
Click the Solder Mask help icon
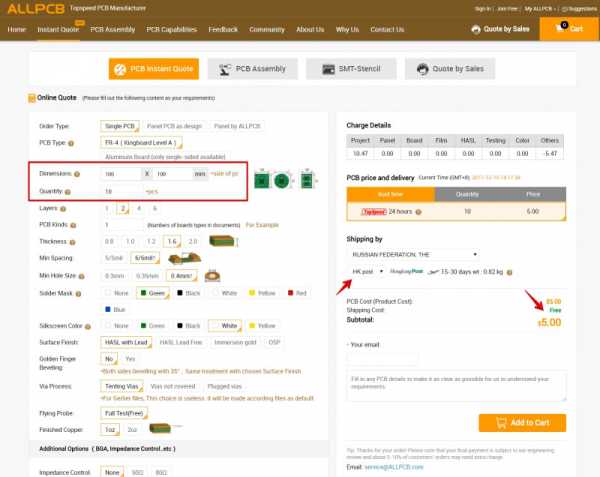click(78, 294)
